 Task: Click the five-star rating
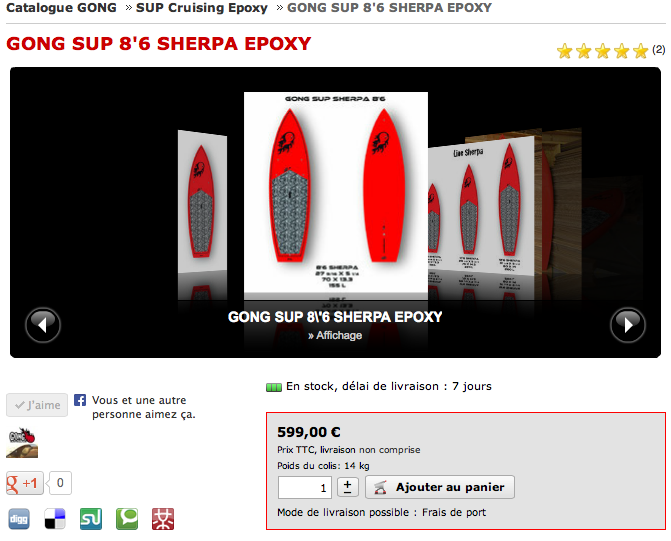(602, 51)
